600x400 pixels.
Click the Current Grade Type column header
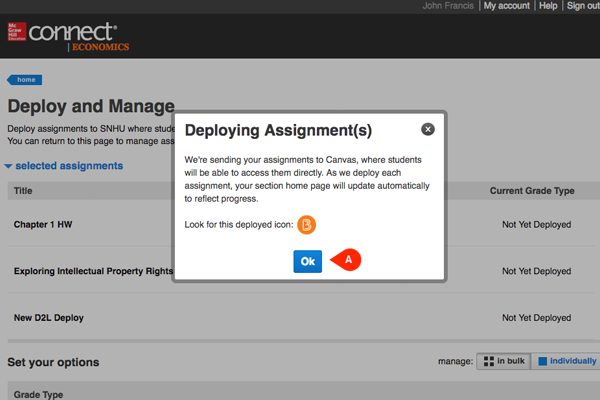coord(537,190)
